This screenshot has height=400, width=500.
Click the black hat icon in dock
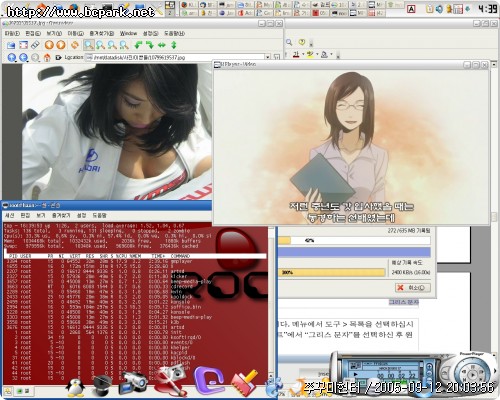pyautogui.click(x=102, y=385)
